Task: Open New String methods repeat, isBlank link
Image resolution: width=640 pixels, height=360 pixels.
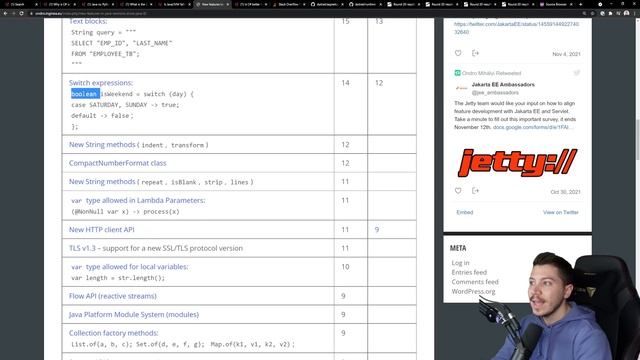Action: tap(102, 181)
